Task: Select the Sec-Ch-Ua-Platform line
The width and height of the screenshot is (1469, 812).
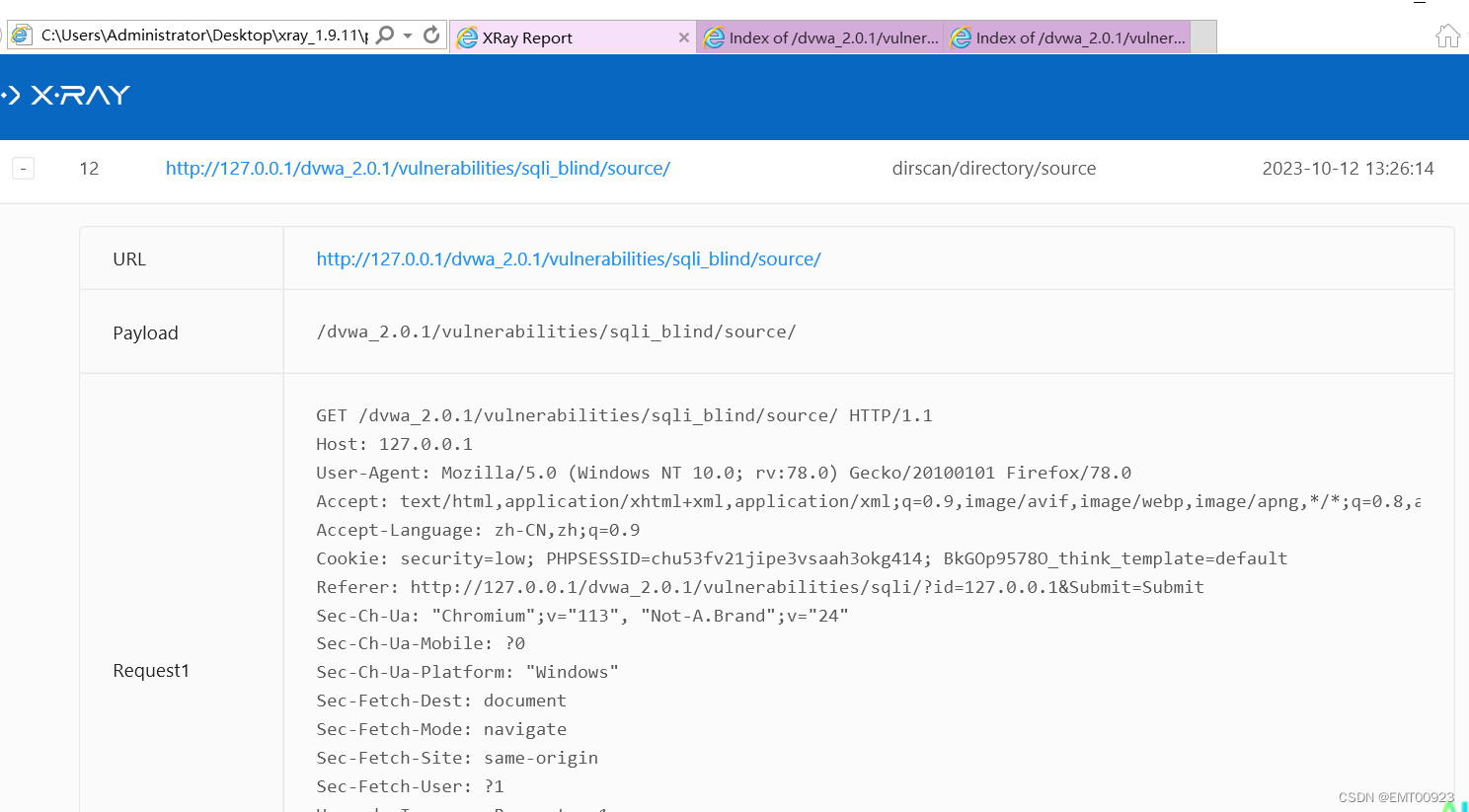Action: pyautogui.click(x=467, y=672)
